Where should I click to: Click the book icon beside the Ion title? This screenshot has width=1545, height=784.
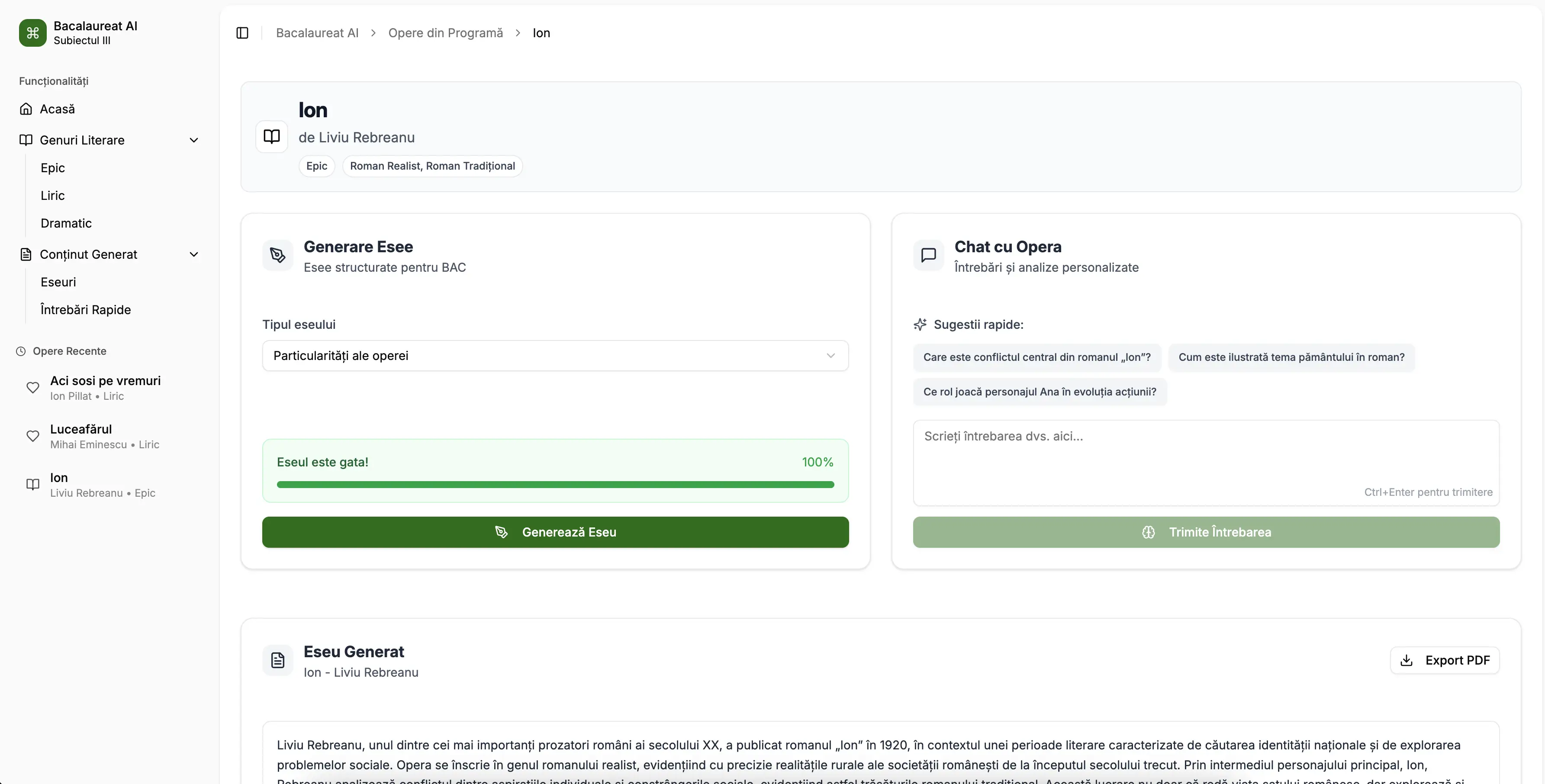click(272, 137)
